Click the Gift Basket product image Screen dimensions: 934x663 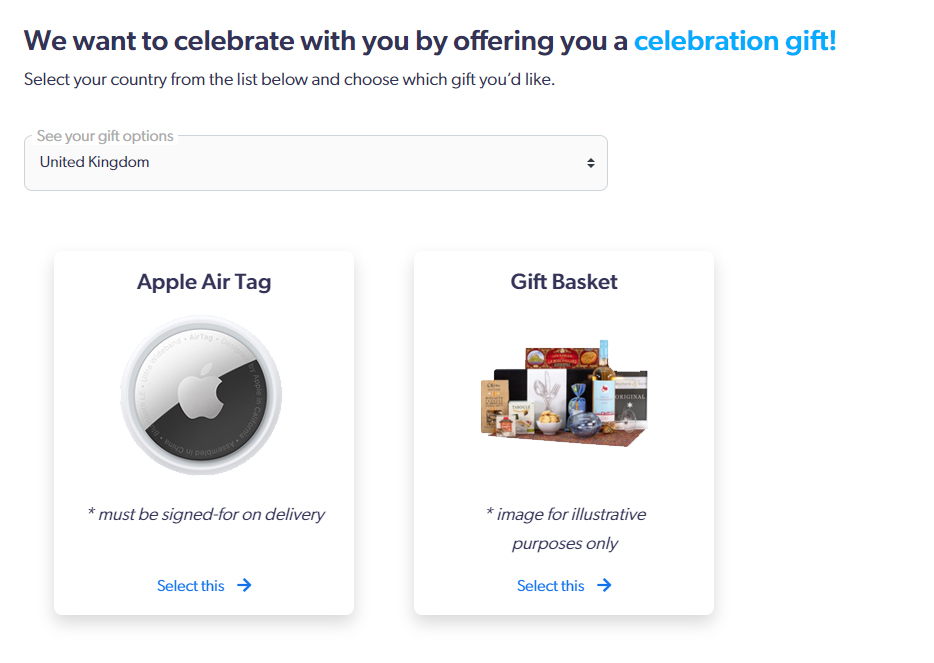(x=564, y=392)
